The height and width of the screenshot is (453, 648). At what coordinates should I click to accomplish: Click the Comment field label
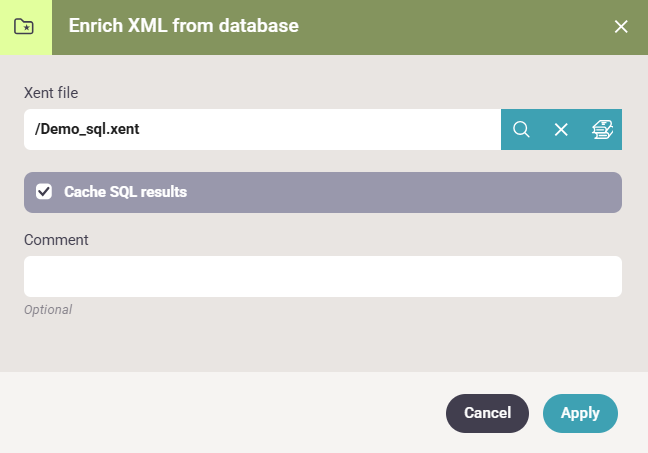click(56, 240)
